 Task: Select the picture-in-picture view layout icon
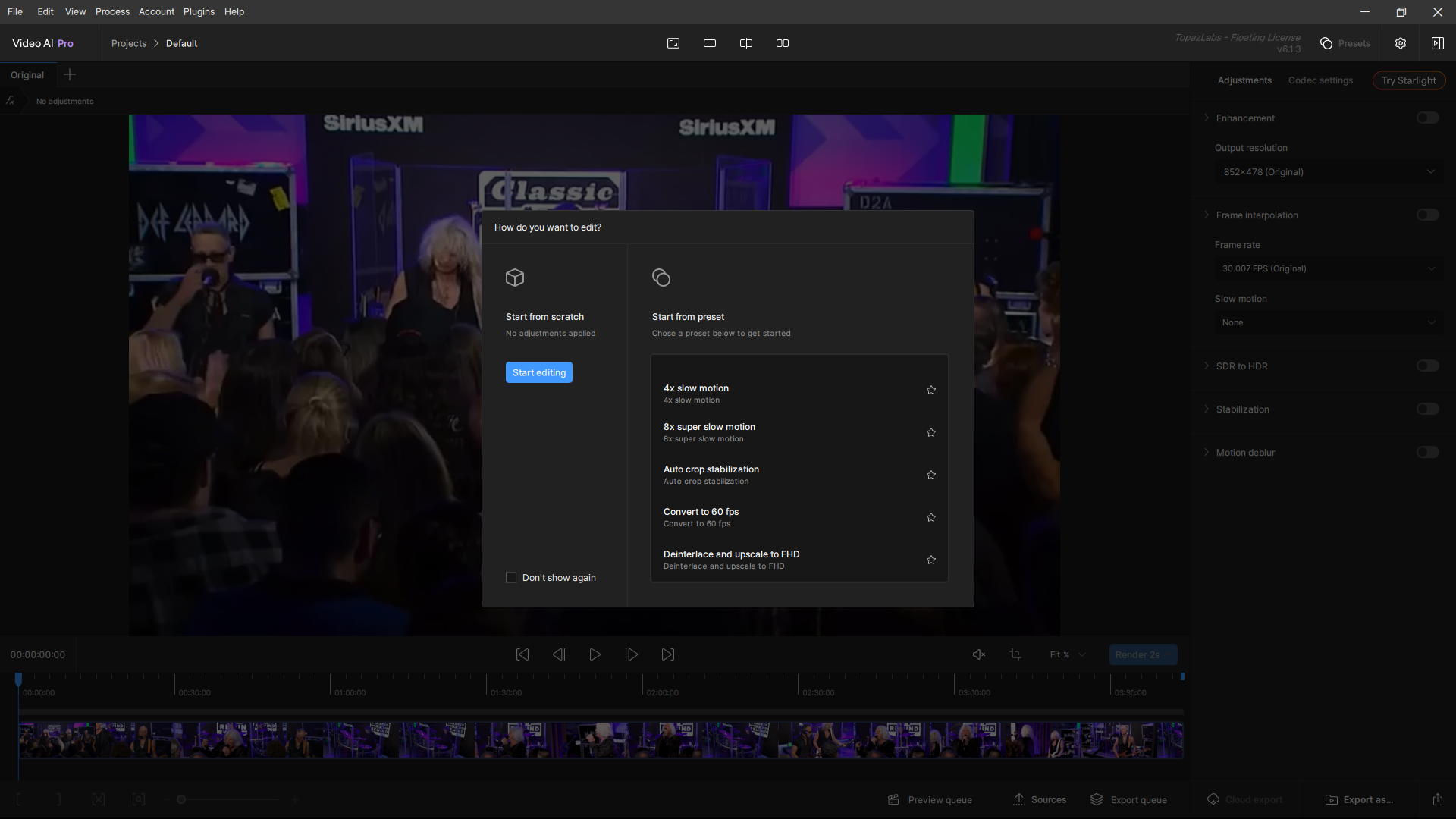673,43
